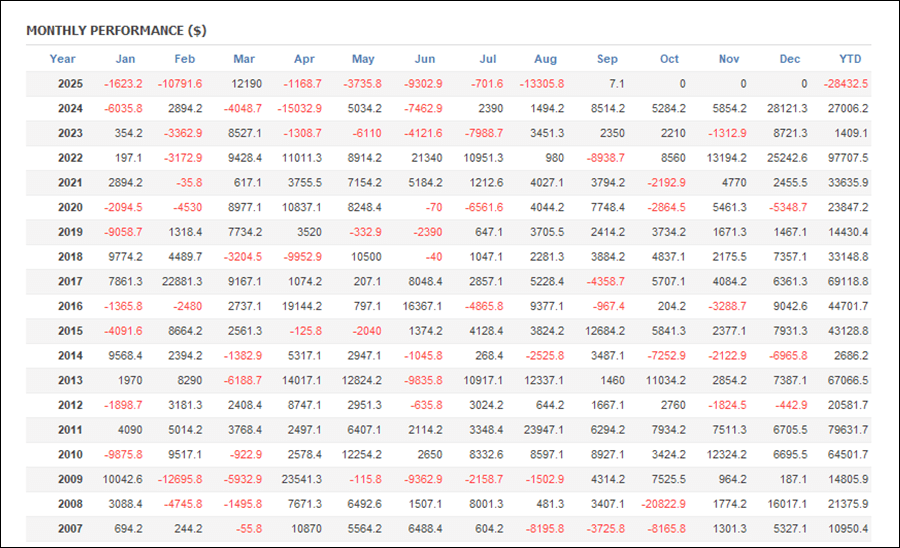Click the 2007 year row label
The width and height of the screenshot is (900, 548).
coord(69,528)
